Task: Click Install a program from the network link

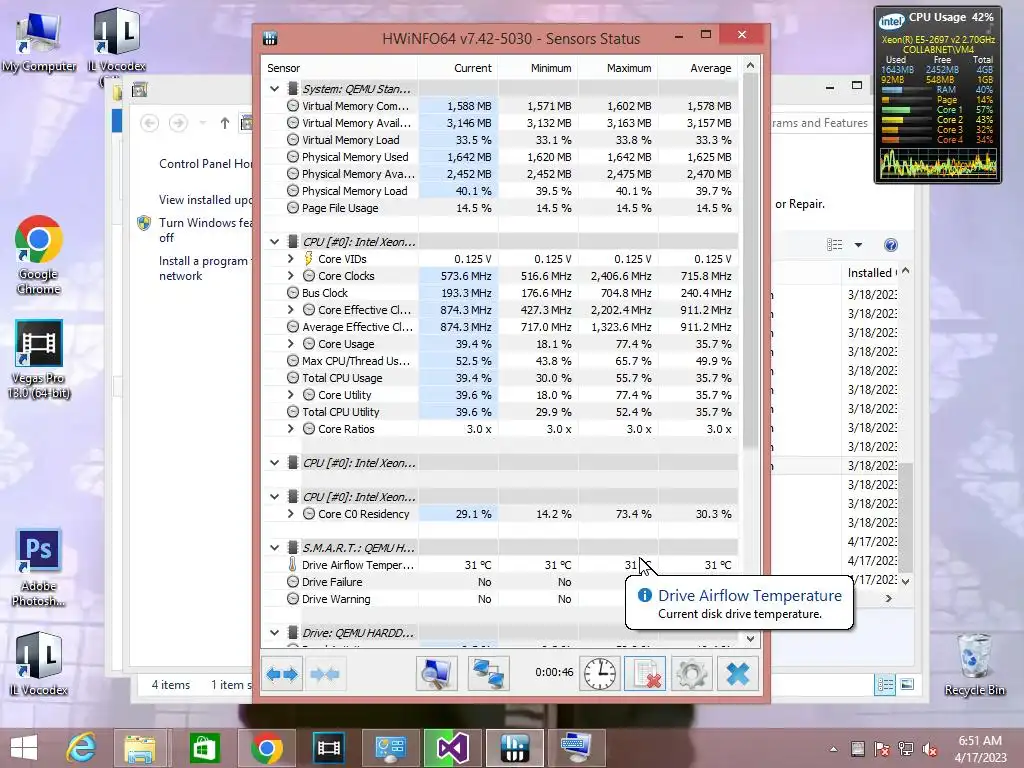Action: coord(204,268)
